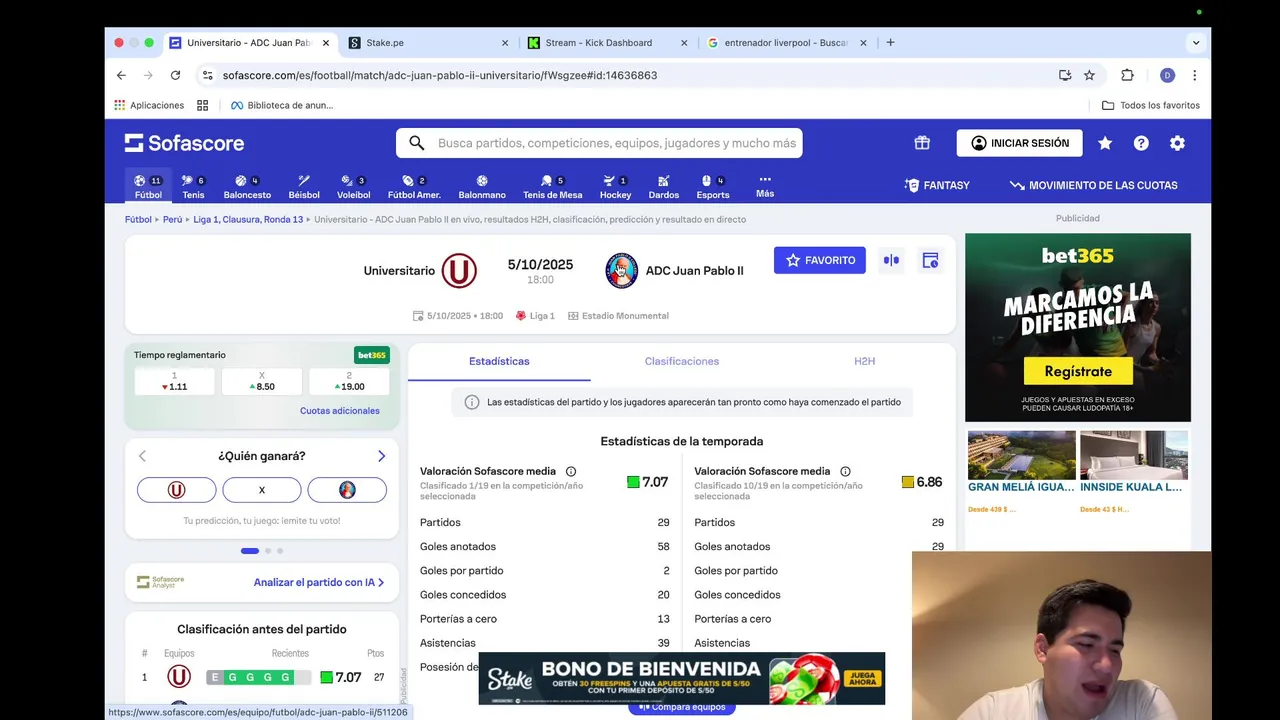This screenshot has height=720, width=1280.
Task: Switch to Estadísticas tab
Action: point(499,361)
